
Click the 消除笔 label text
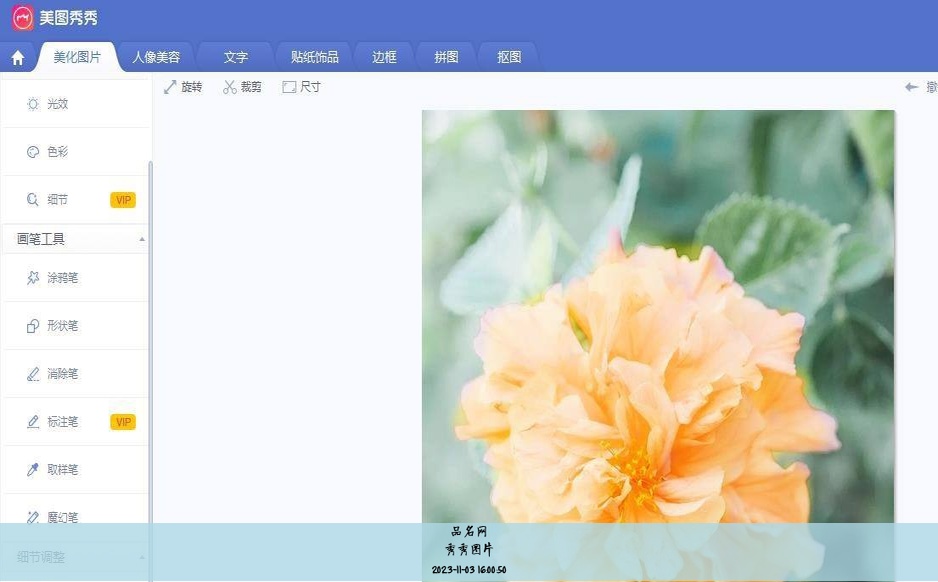tap(63, 374)
